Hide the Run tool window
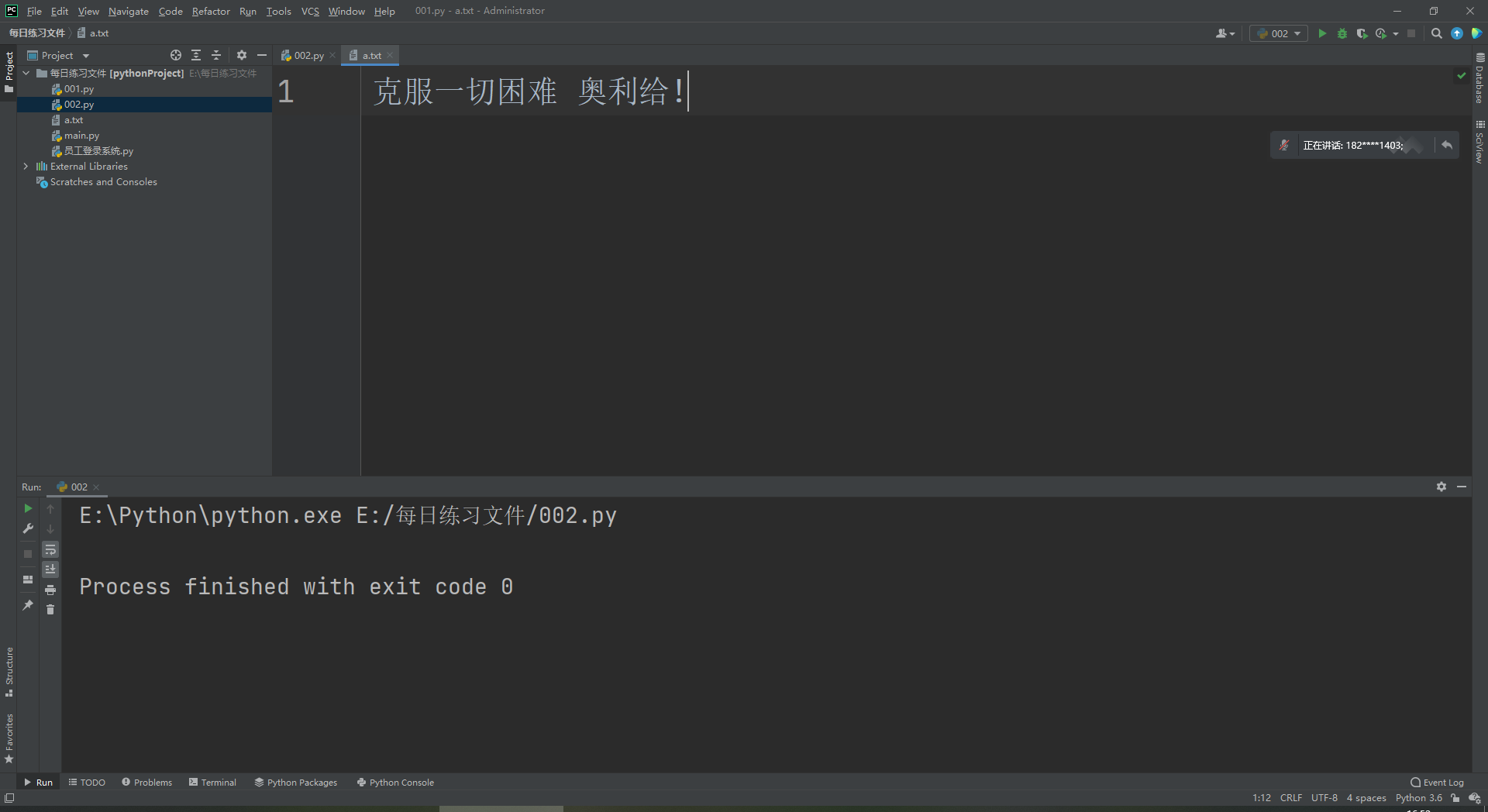This screenshot has width=1488, height=812. [x=1462, y=487]
